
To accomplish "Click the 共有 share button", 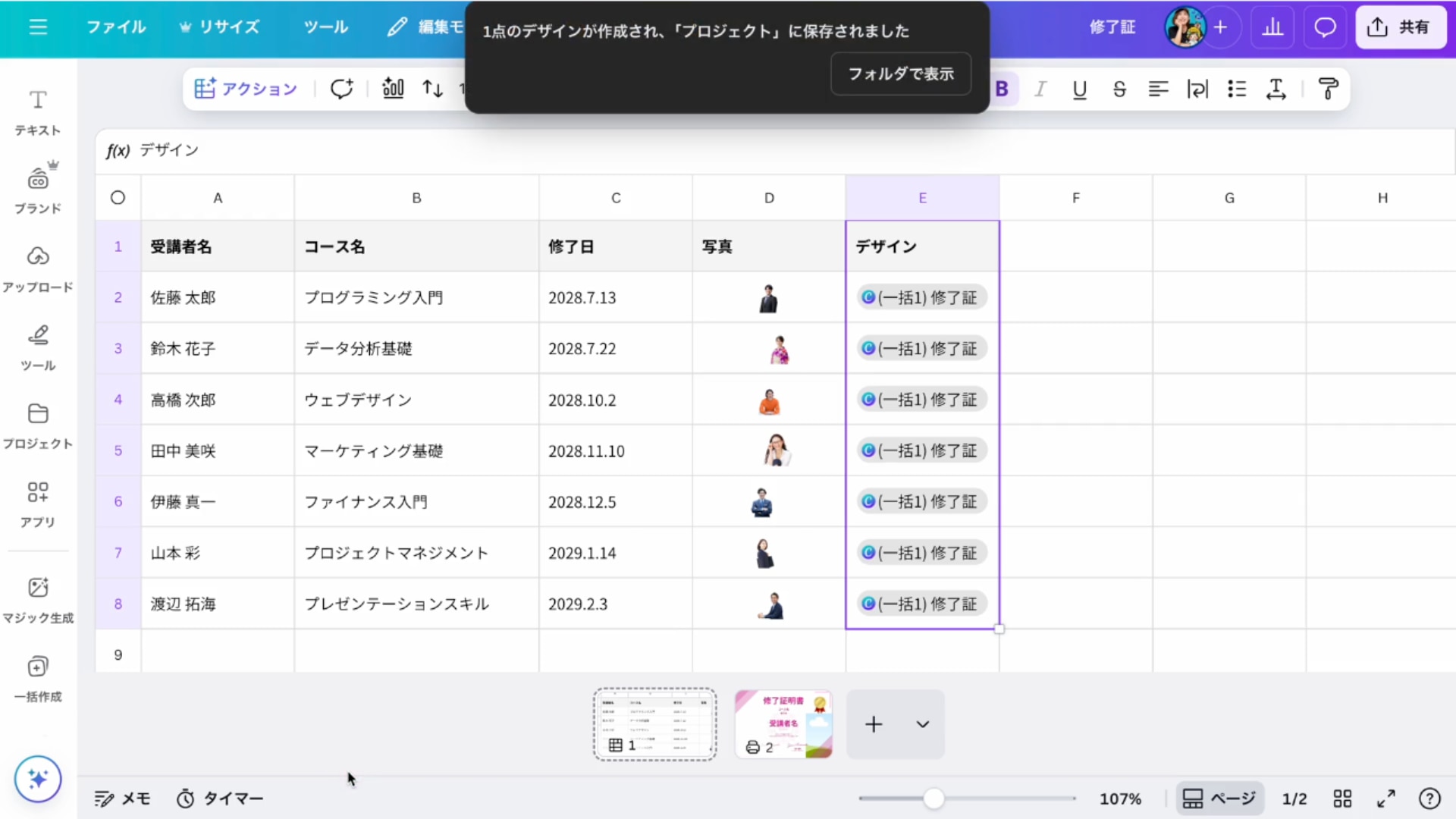I will 1400,27.
